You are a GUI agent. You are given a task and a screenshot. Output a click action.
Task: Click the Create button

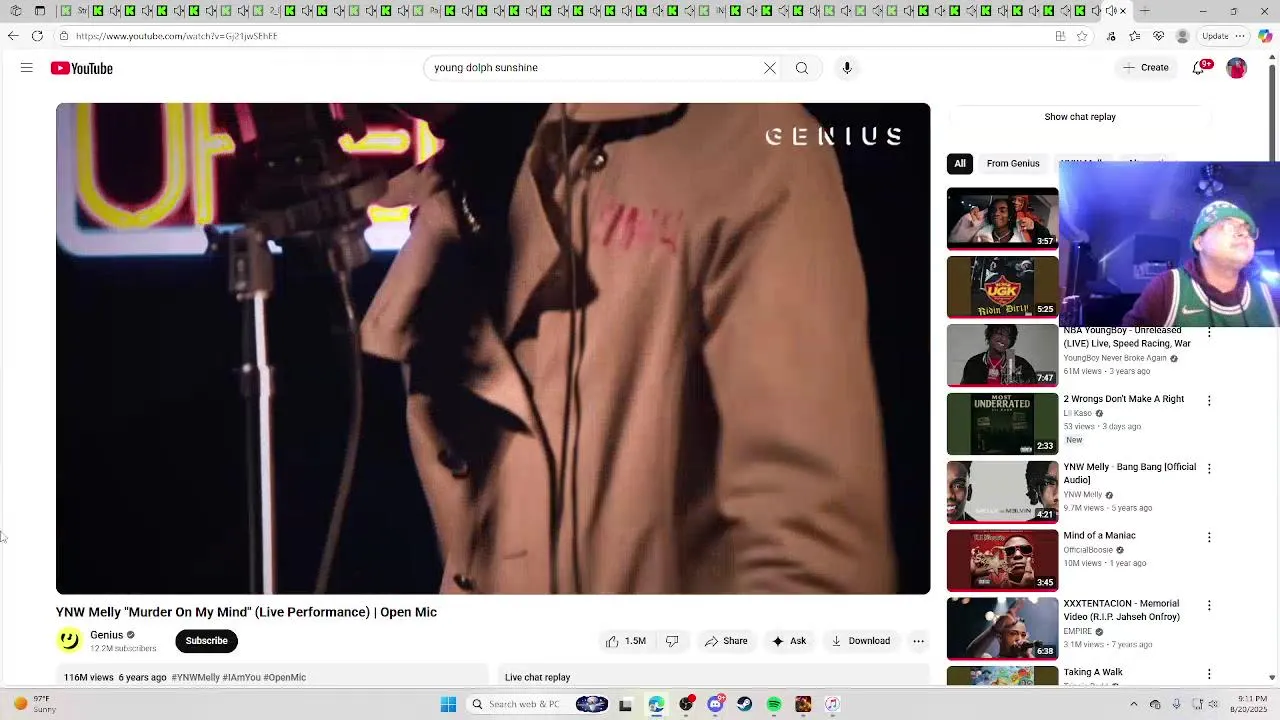click(1145, 68)
